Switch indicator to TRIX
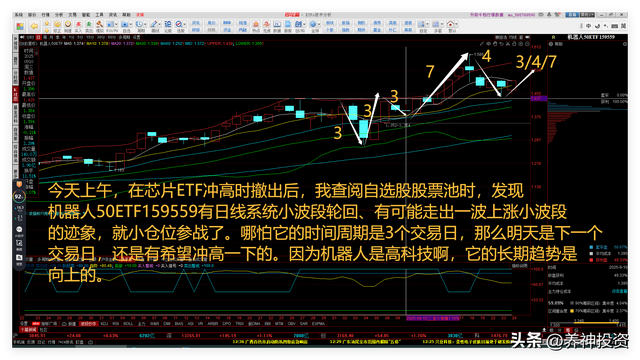640x360 pixels. tap(239, 324)
